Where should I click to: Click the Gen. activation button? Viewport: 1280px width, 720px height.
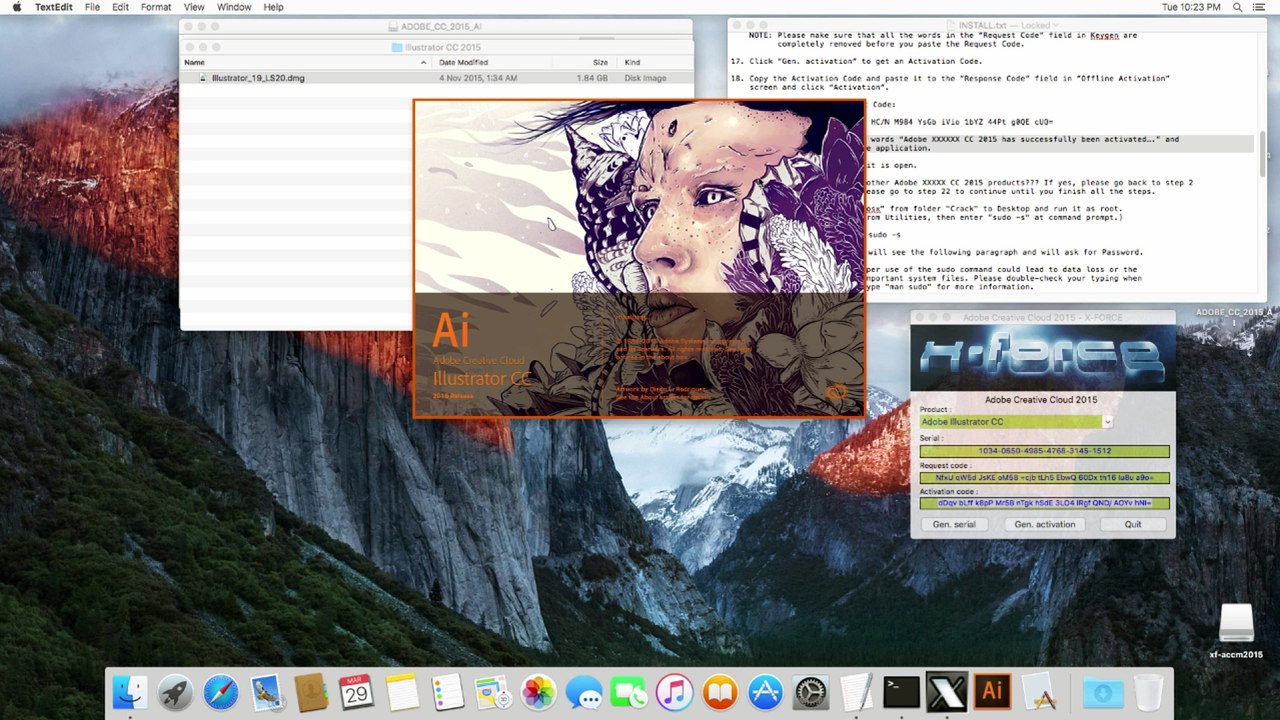pos(1045,524)
